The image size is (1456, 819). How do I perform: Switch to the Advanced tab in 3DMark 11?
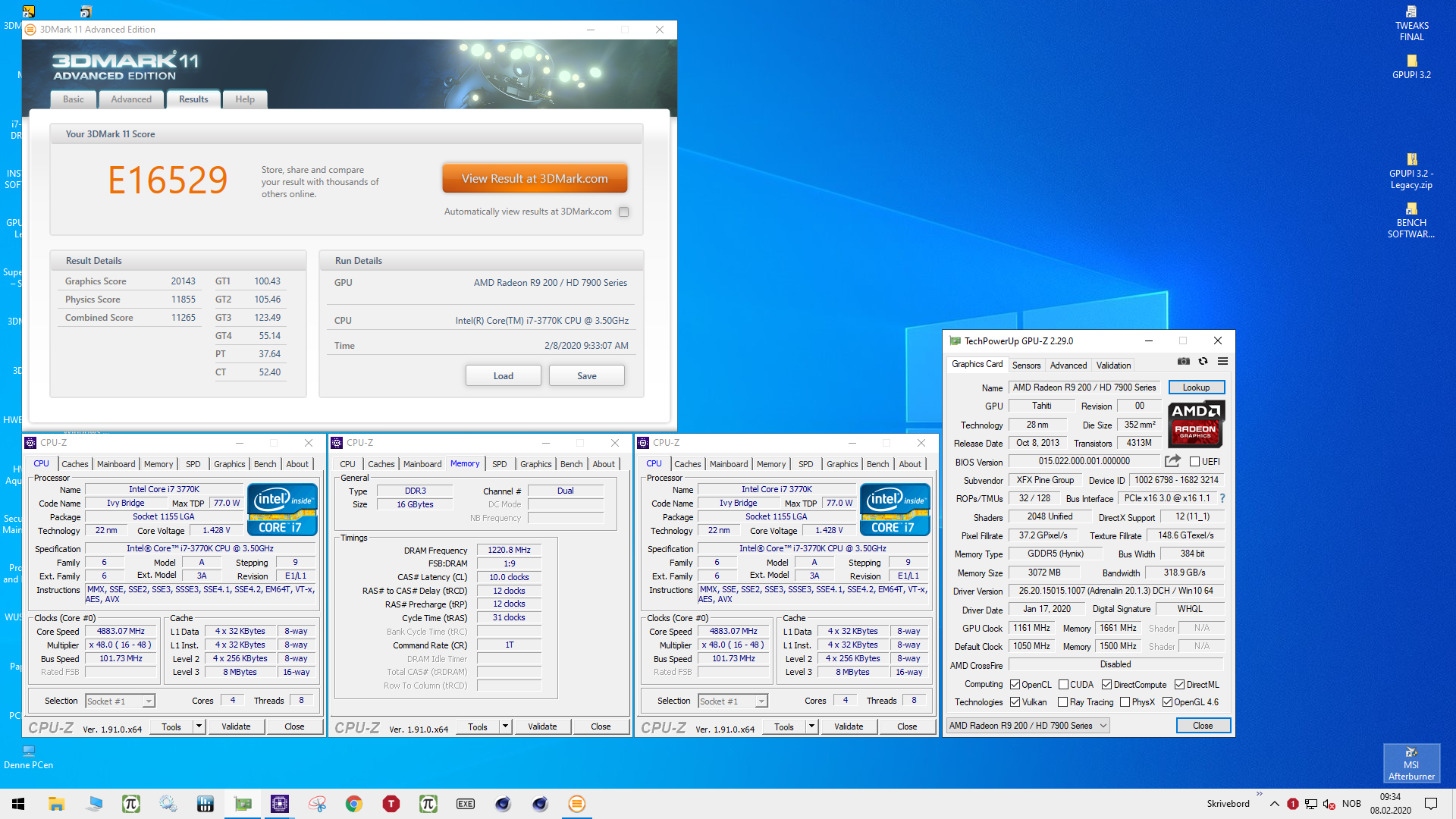coord(131,99)
